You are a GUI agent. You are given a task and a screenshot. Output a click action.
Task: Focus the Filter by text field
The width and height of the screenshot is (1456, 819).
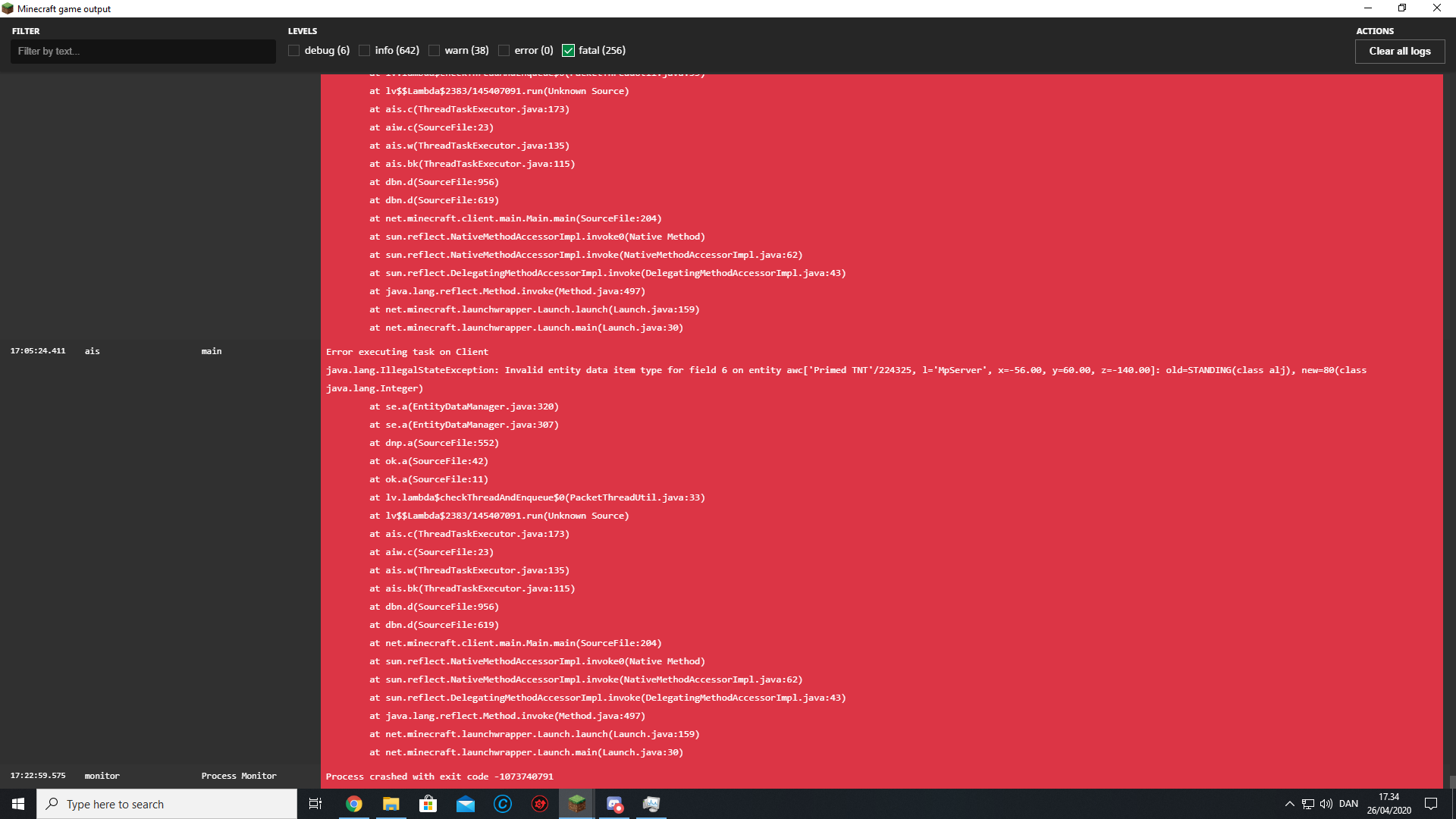(x=143, y=51)
